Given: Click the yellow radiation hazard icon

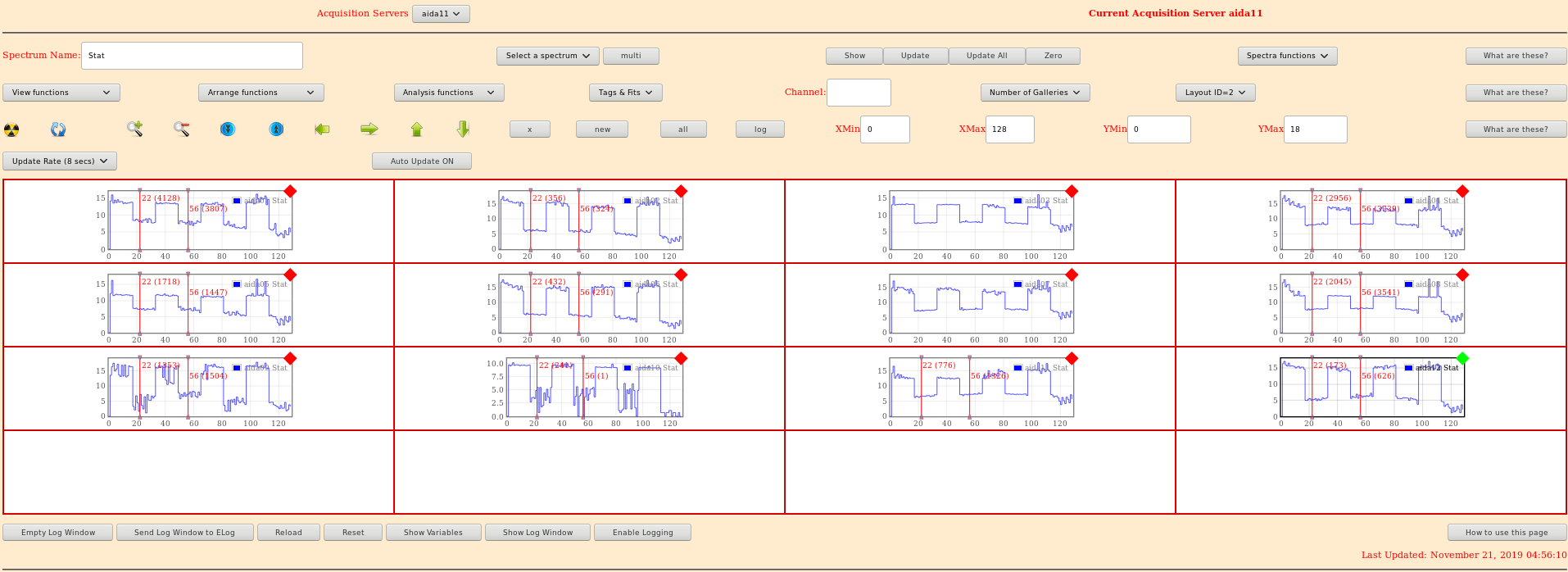Looking at the screenshot, I should point(11,129).
